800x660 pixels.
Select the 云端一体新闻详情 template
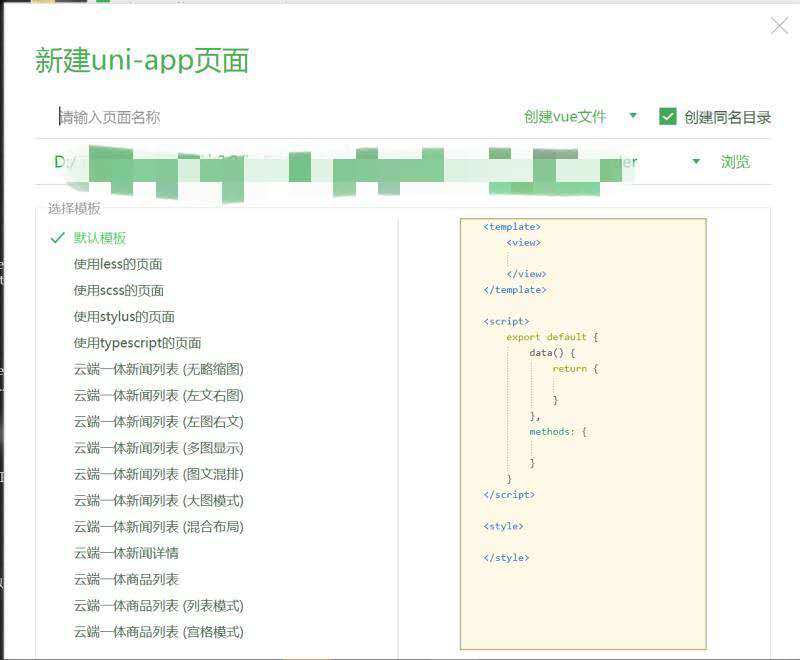126,553
